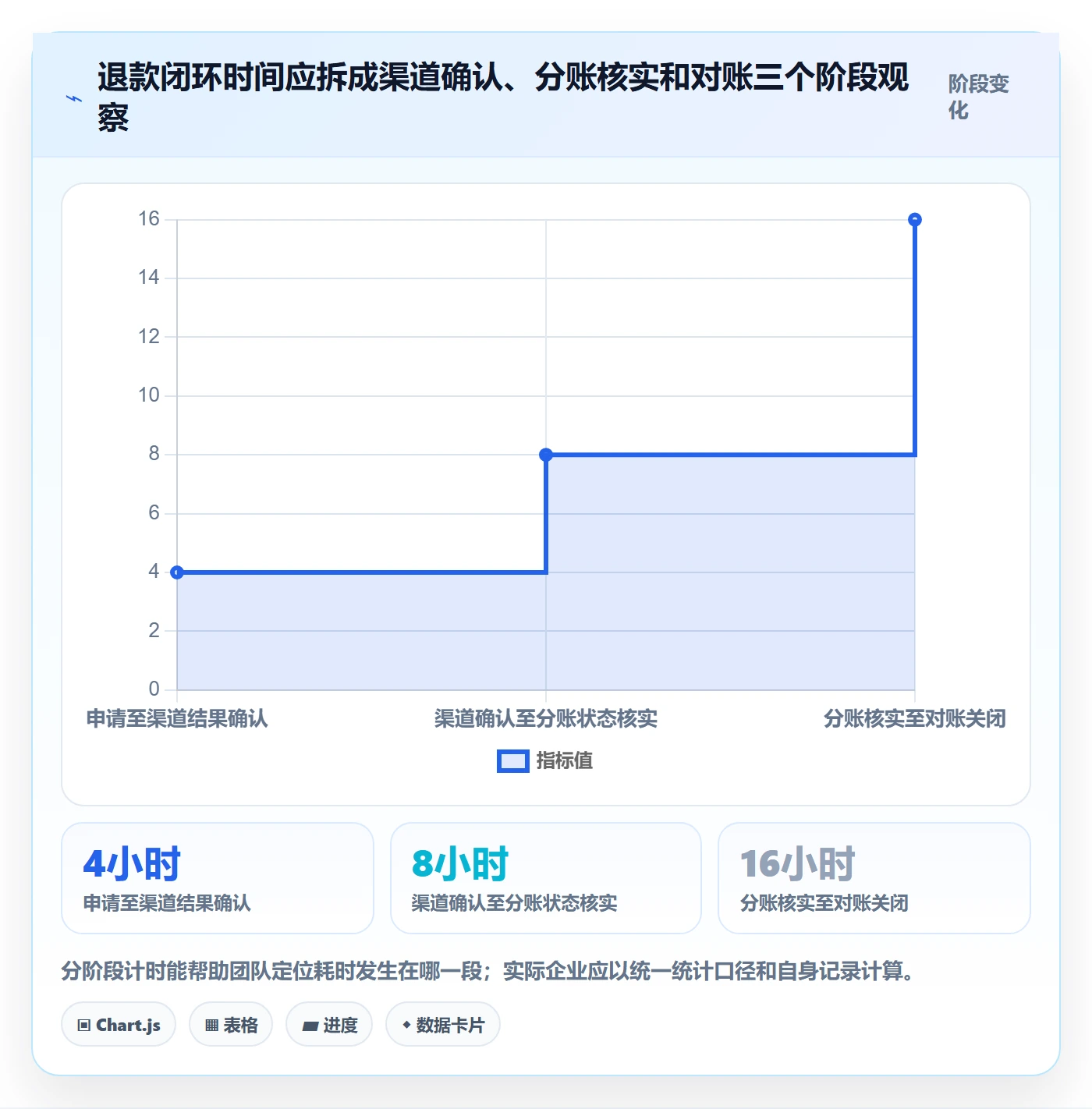Click the 阶段变化 label in the header
This screenshot has height=1109, width=1092.
pos(978,97)
